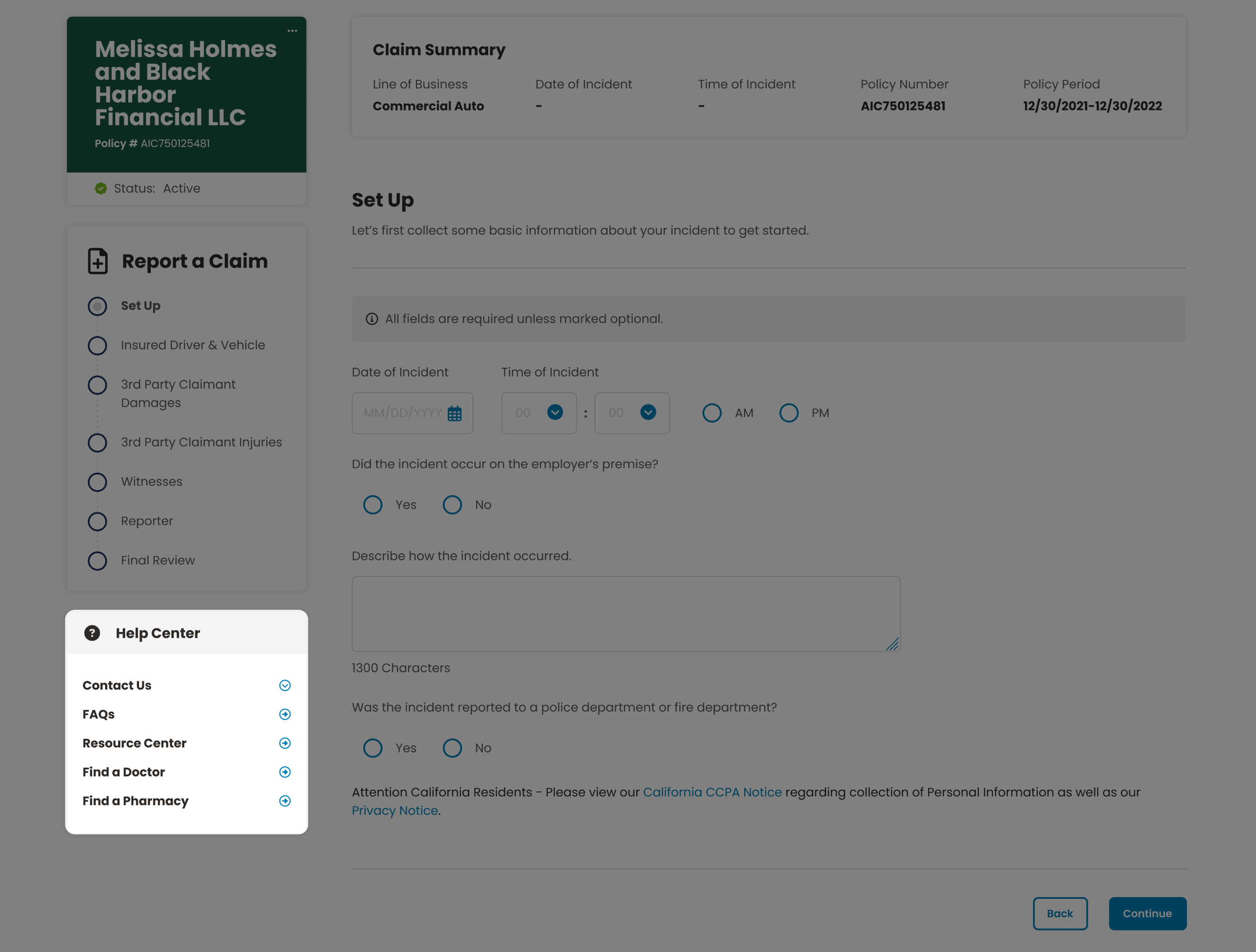Choose Yes for employer's premise question
This screenshot has width=1256, height=952.
coord(372,505)
